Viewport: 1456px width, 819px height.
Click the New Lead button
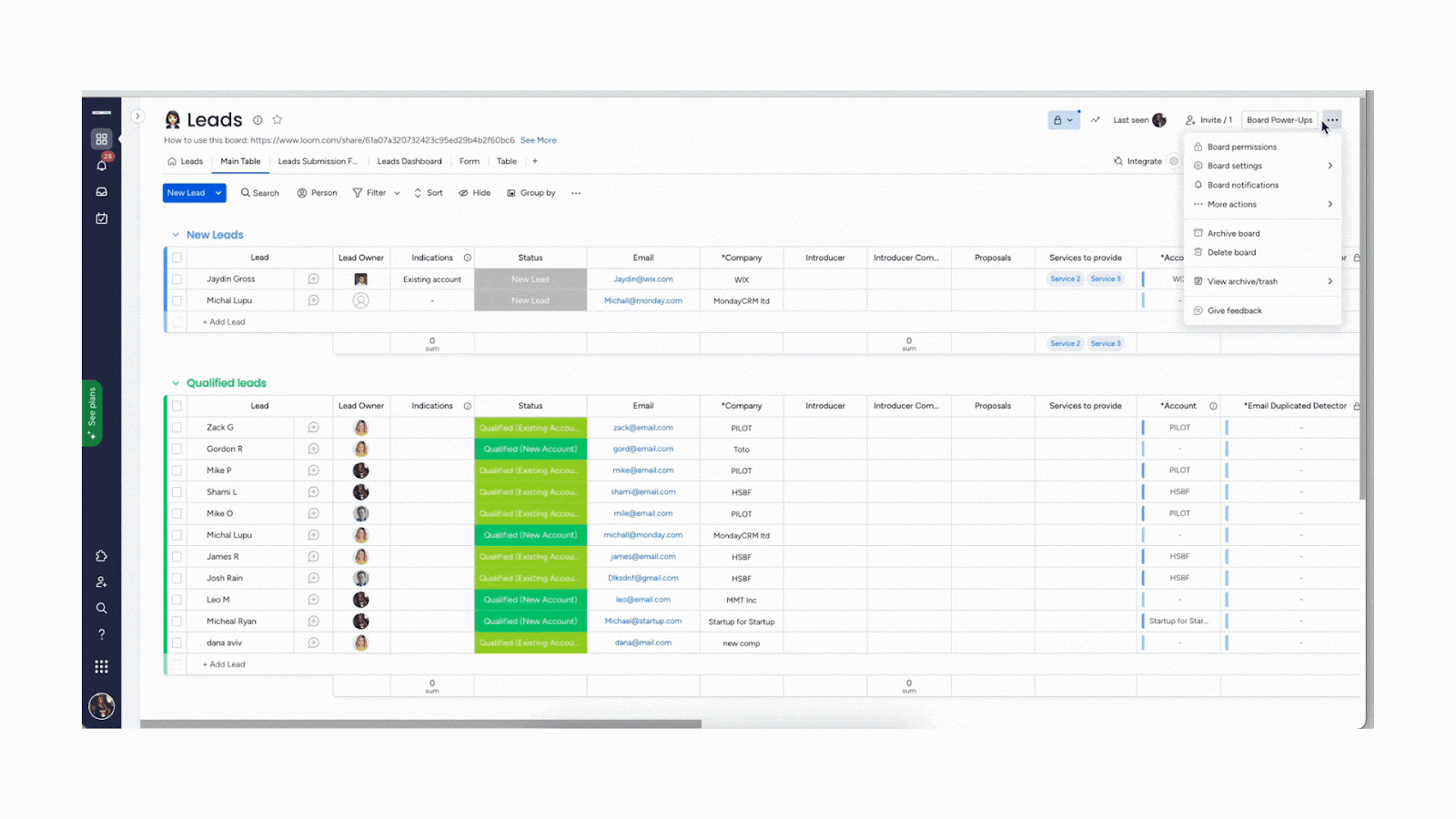[187, 193]
